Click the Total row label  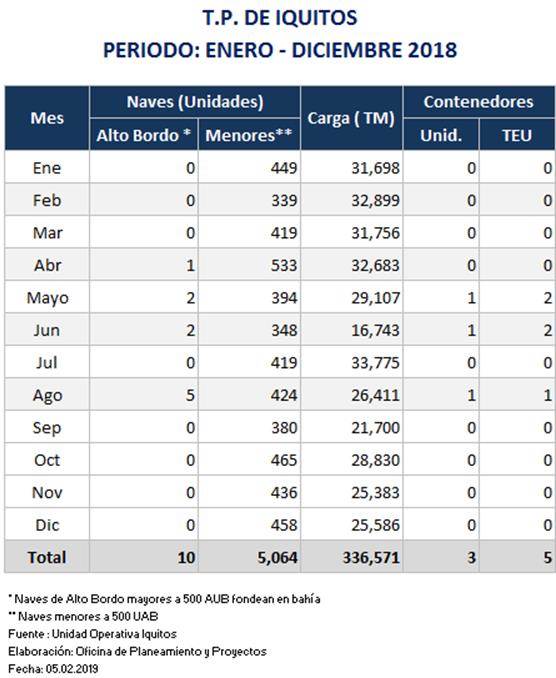pos(47,557)
